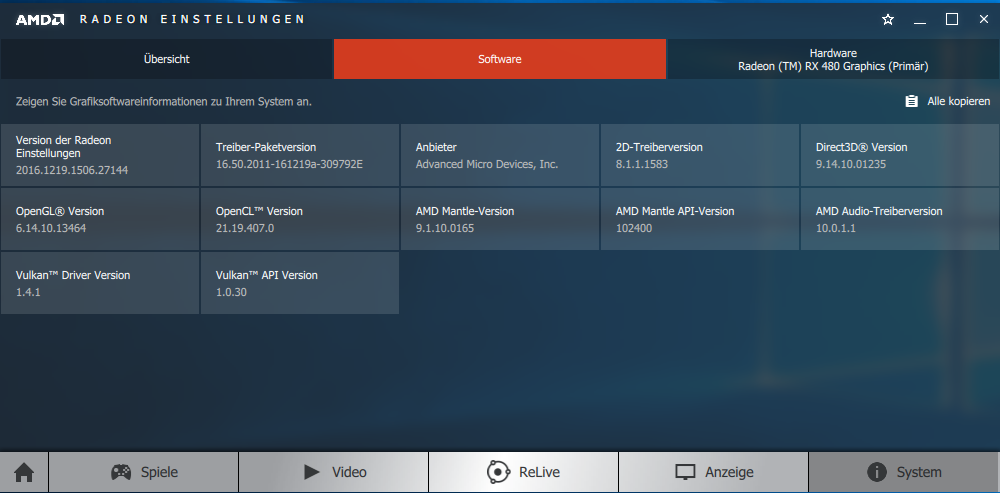The height and width of the screenshot is (493, 1000).
Task: Click the ReLive circular logo icon
Action: click(498, 472)
